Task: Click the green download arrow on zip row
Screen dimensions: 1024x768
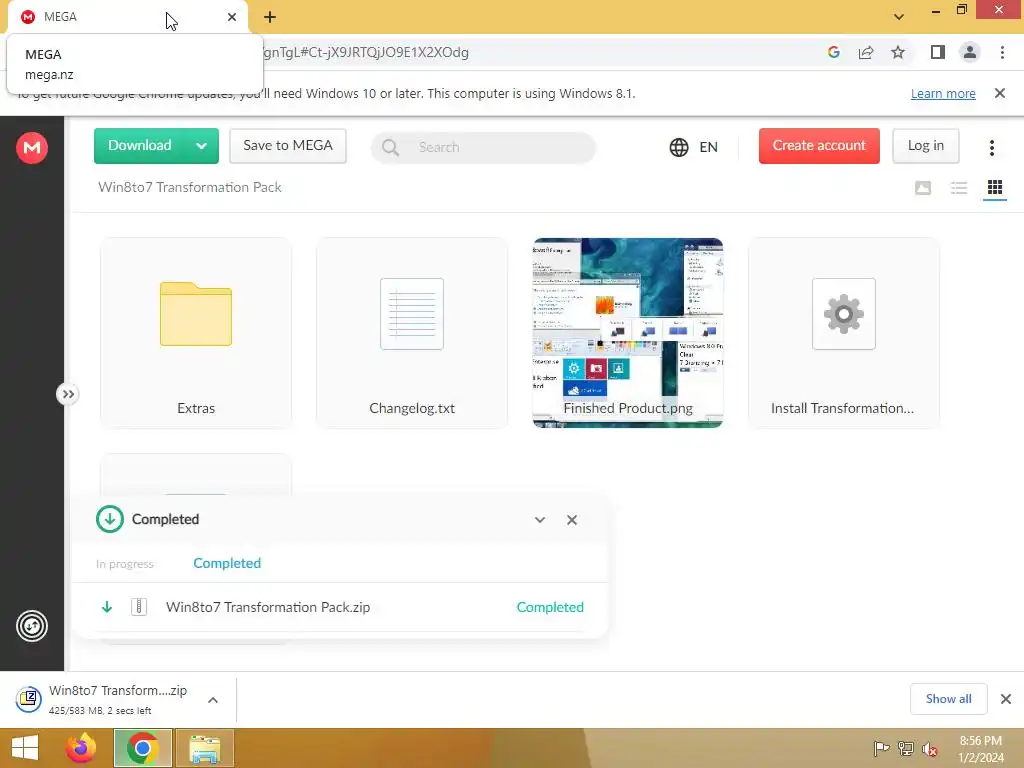Action: [x=107, y=607]
